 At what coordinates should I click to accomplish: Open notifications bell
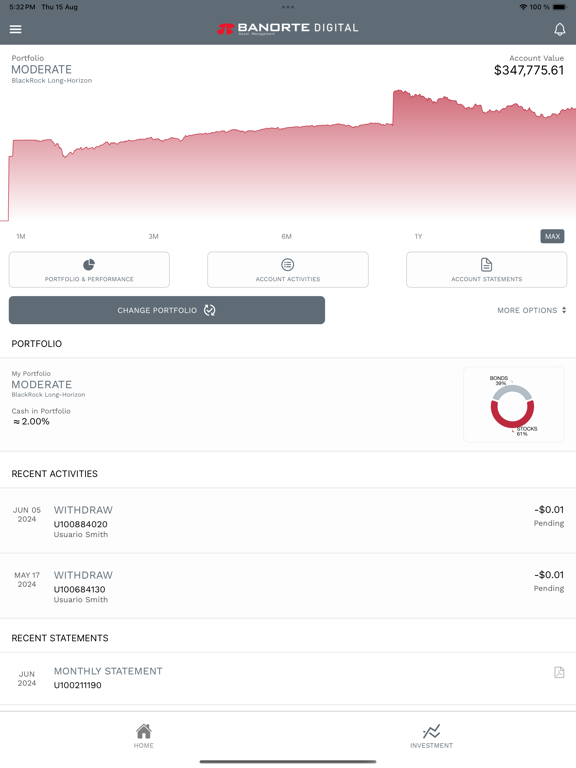click(559, 29)
